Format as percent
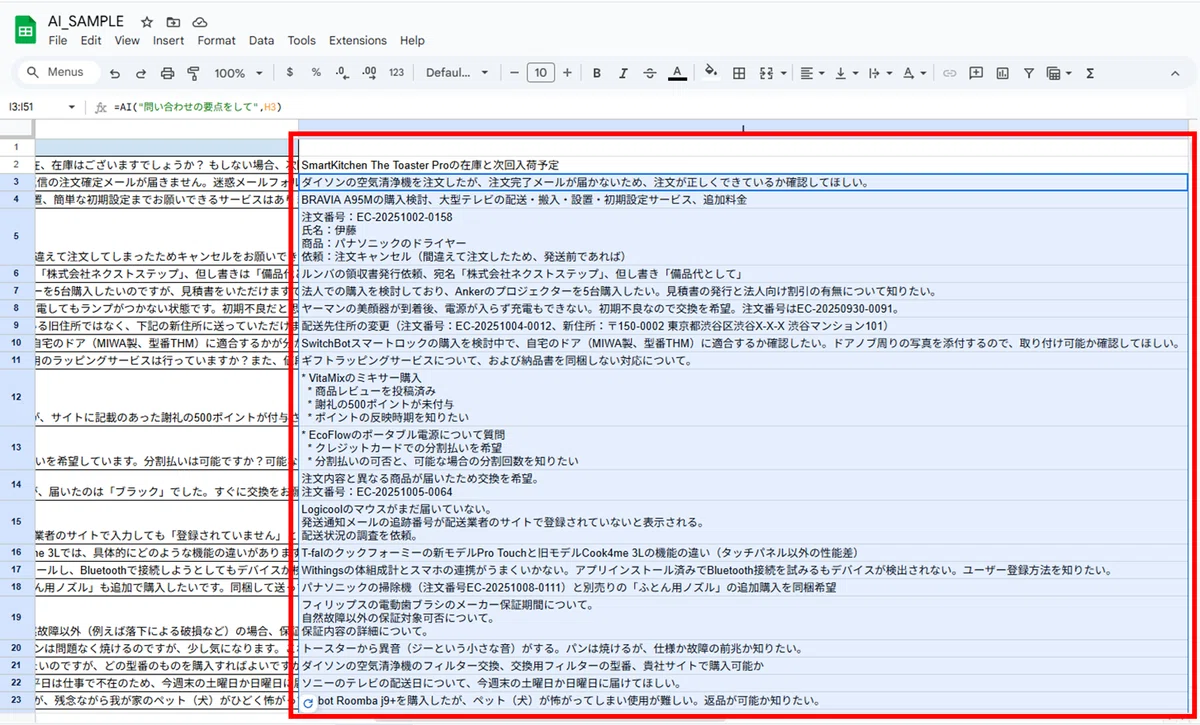Viewport: 1200px width, 725px height. click(316, 73)
